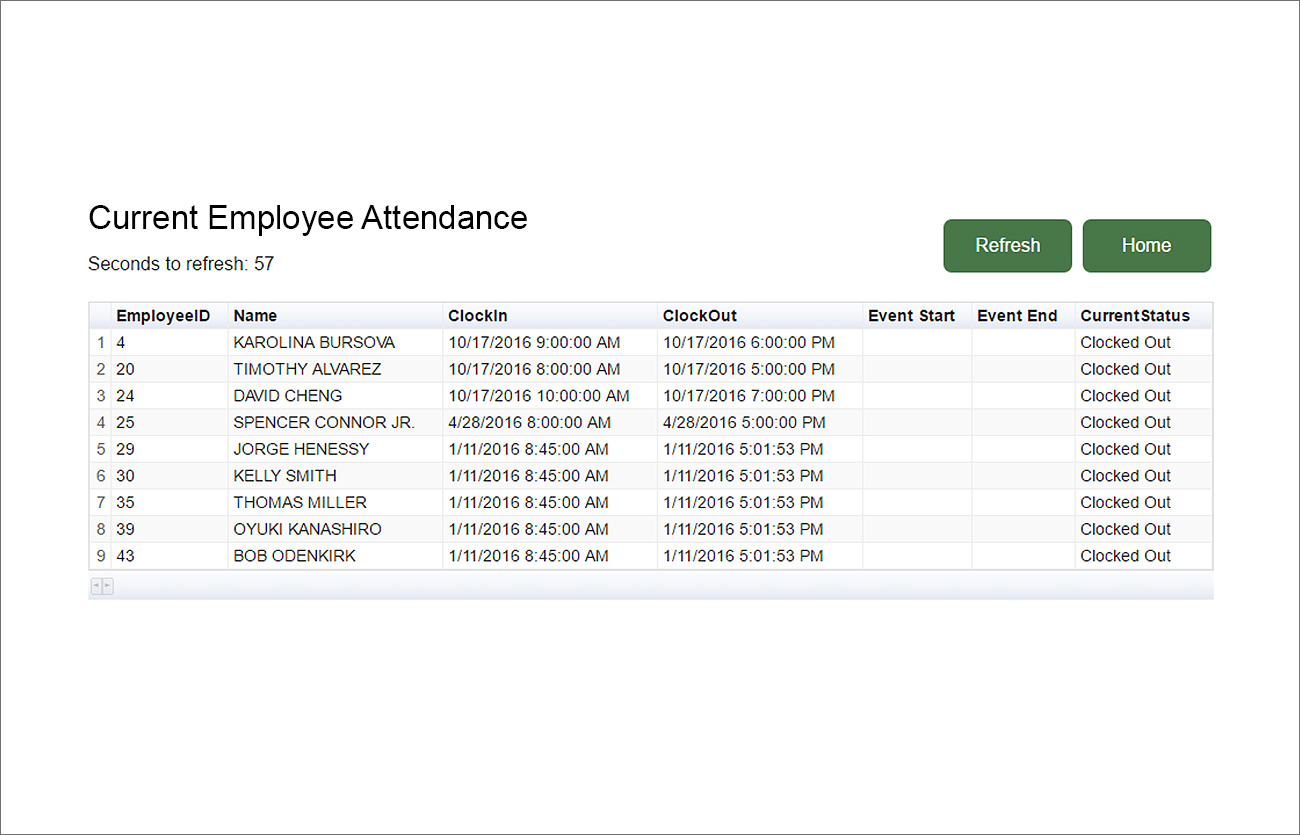This screenshot has width=1300, height=835.
Task: Select the TIMOTHY ALVAREZ name cell
Action: pos(335,369)
